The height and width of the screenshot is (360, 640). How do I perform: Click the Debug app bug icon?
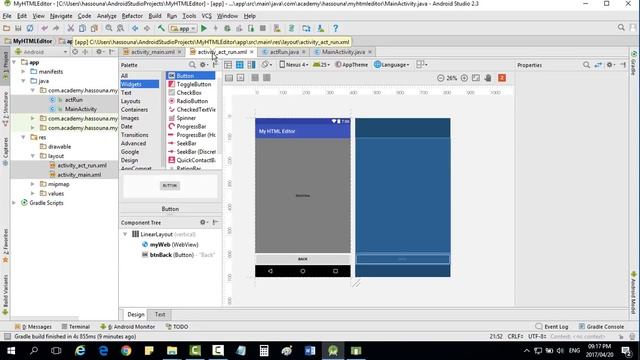point(227,28)
